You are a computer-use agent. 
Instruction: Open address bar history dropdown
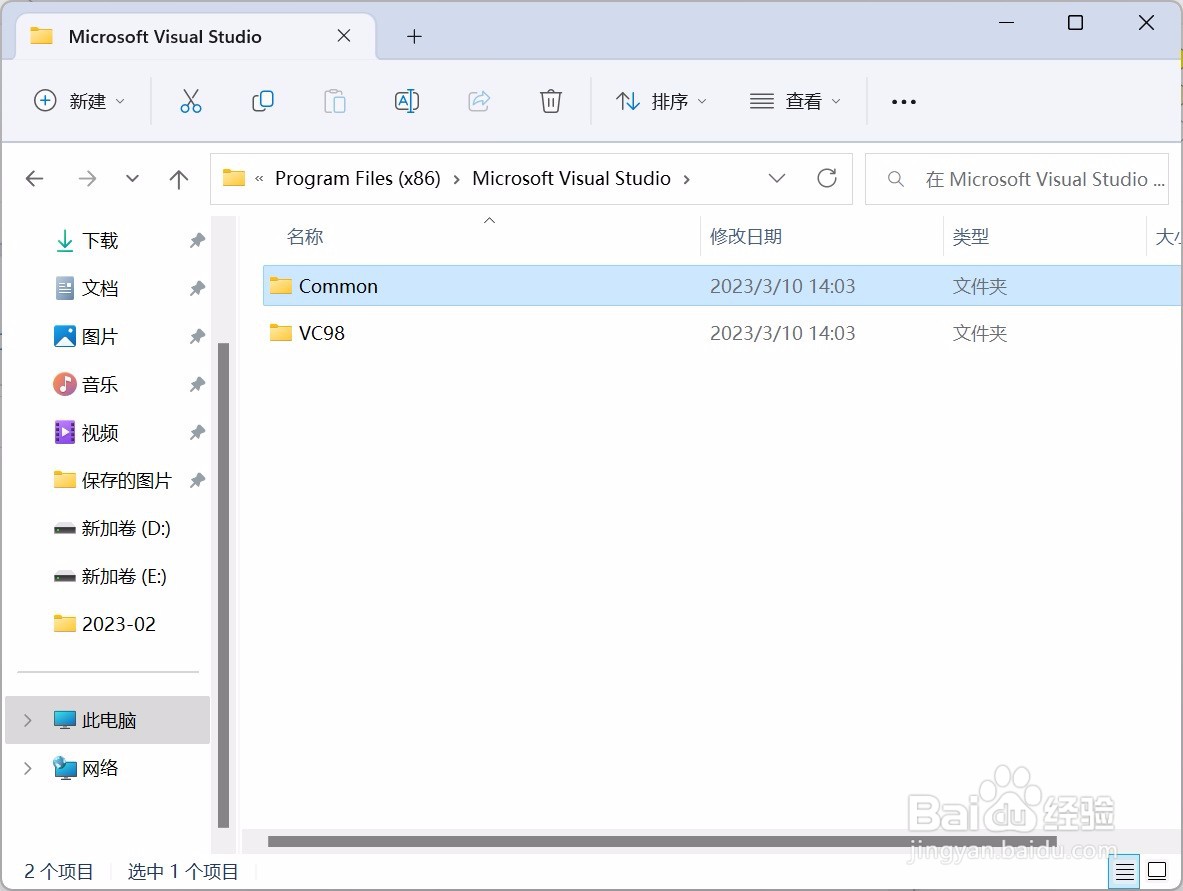point(776,179)
